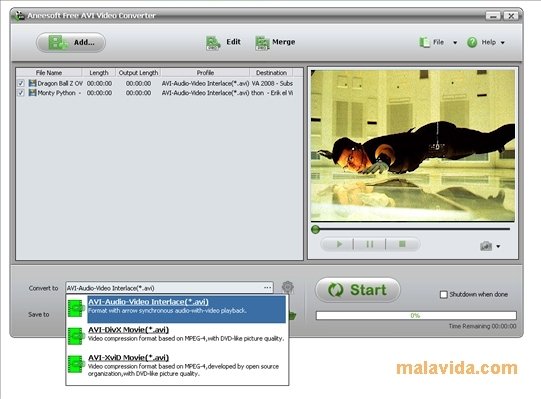This screenshot has width=541, height=399.
Task: Play the video preview
Action: click(x=338, y=244)
